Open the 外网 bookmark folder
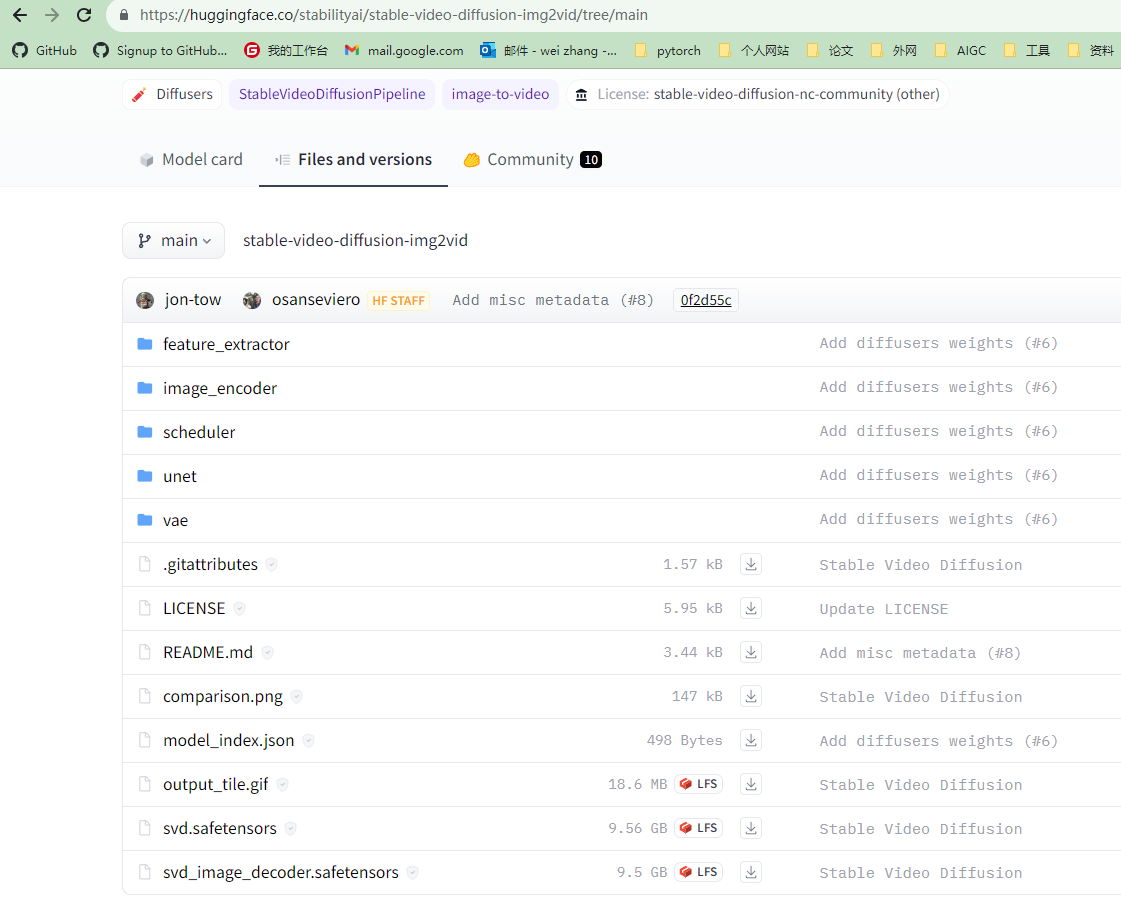This screenshot has width=1121, height=909. coord(894,50)
